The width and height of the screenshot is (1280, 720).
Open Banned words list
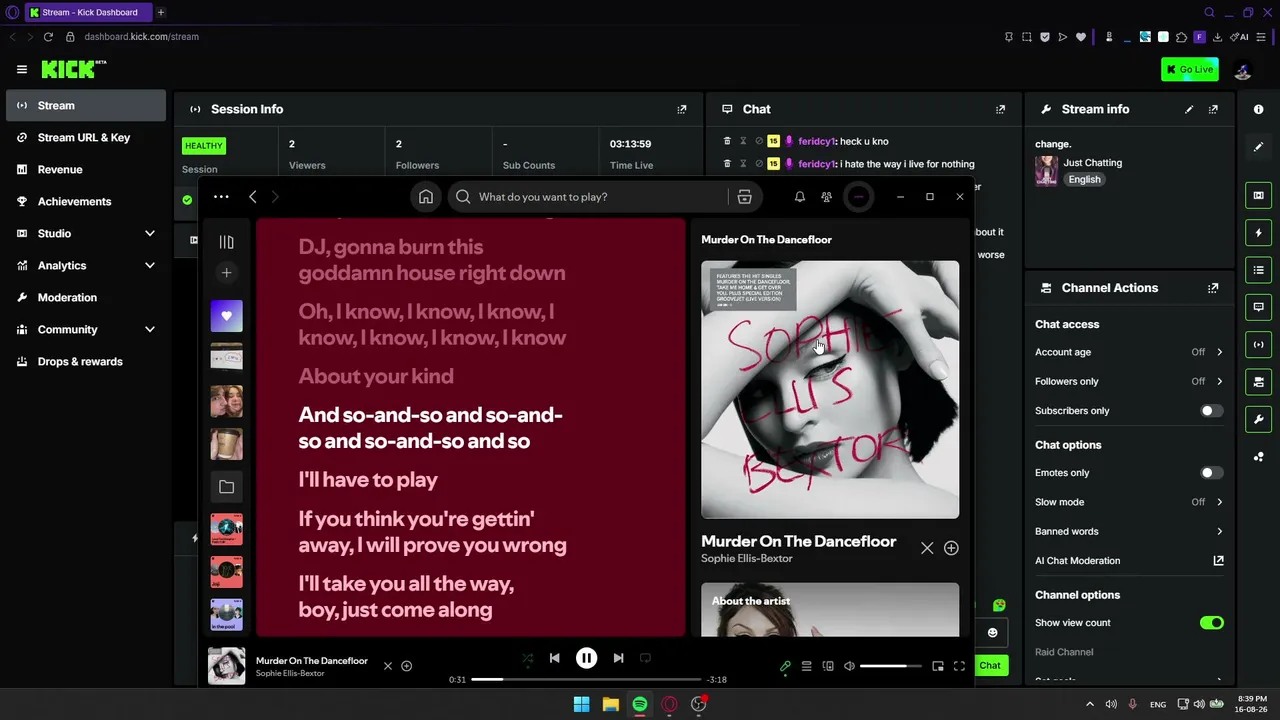[x=1129, y=531]
